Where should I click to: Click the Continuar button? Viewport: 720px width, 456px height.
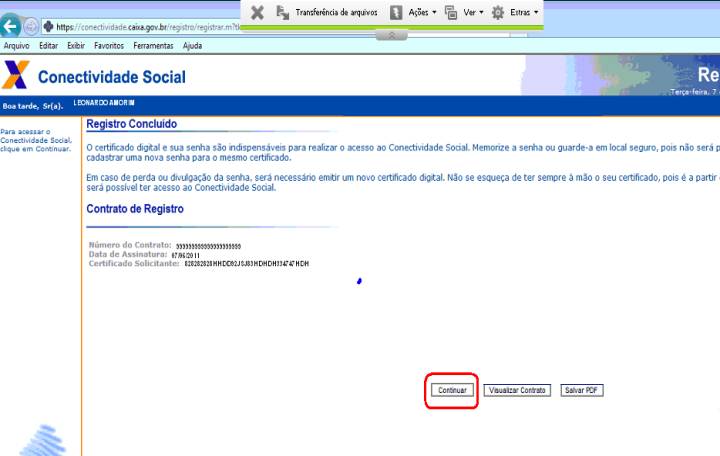[452, 390]
